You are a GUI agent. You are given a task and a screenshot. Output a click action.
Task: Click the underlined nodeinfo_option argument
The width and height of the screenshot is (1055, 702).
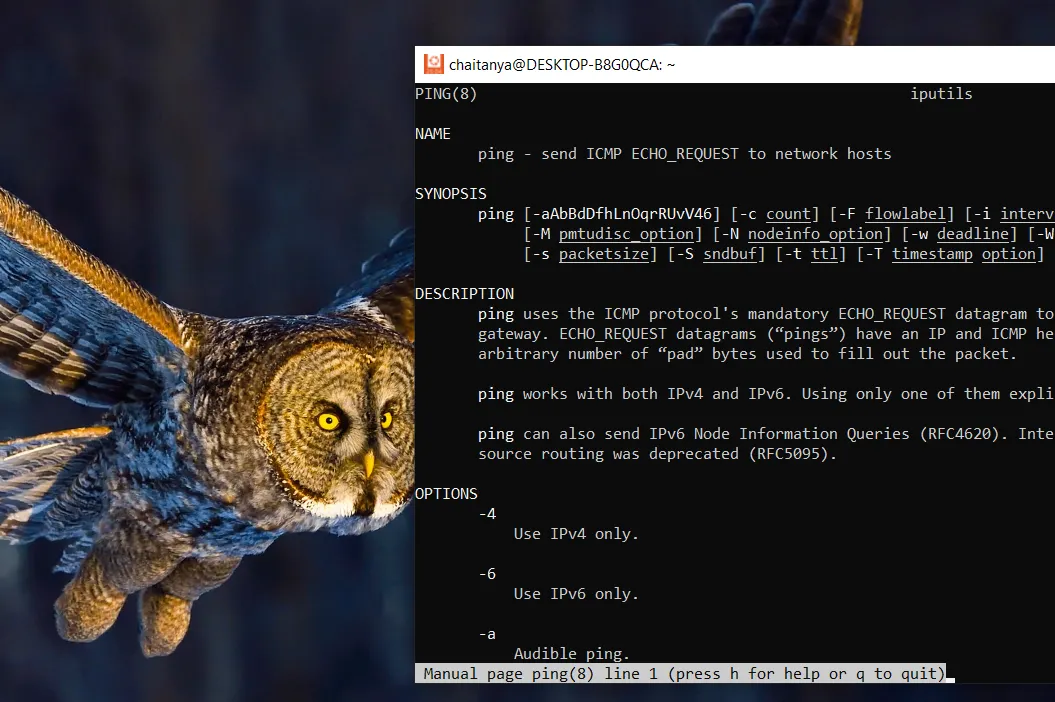(x=815, y=233)
